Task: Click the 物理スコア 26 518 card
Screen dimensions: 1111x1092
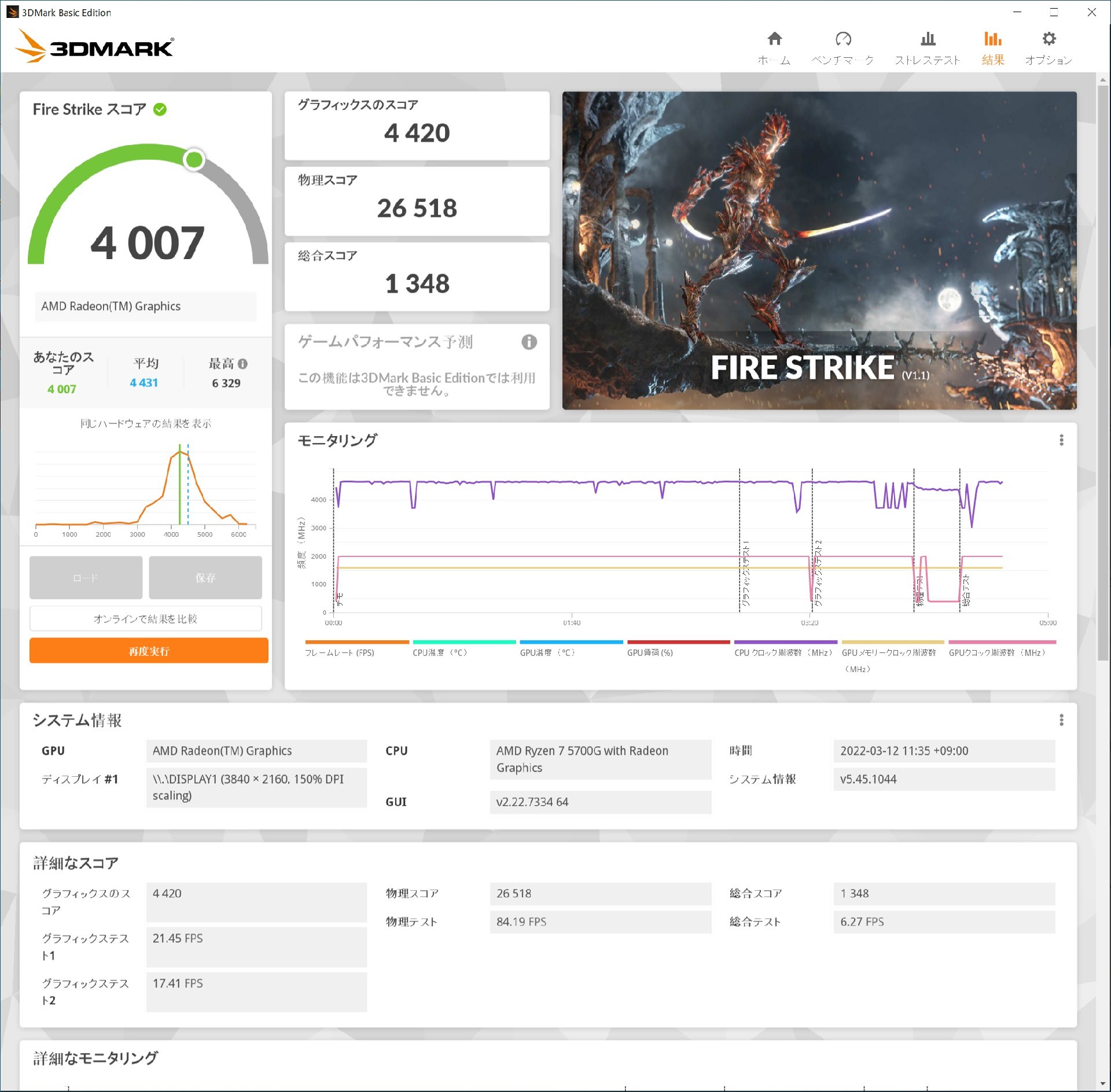Action: tap(417, 201)
